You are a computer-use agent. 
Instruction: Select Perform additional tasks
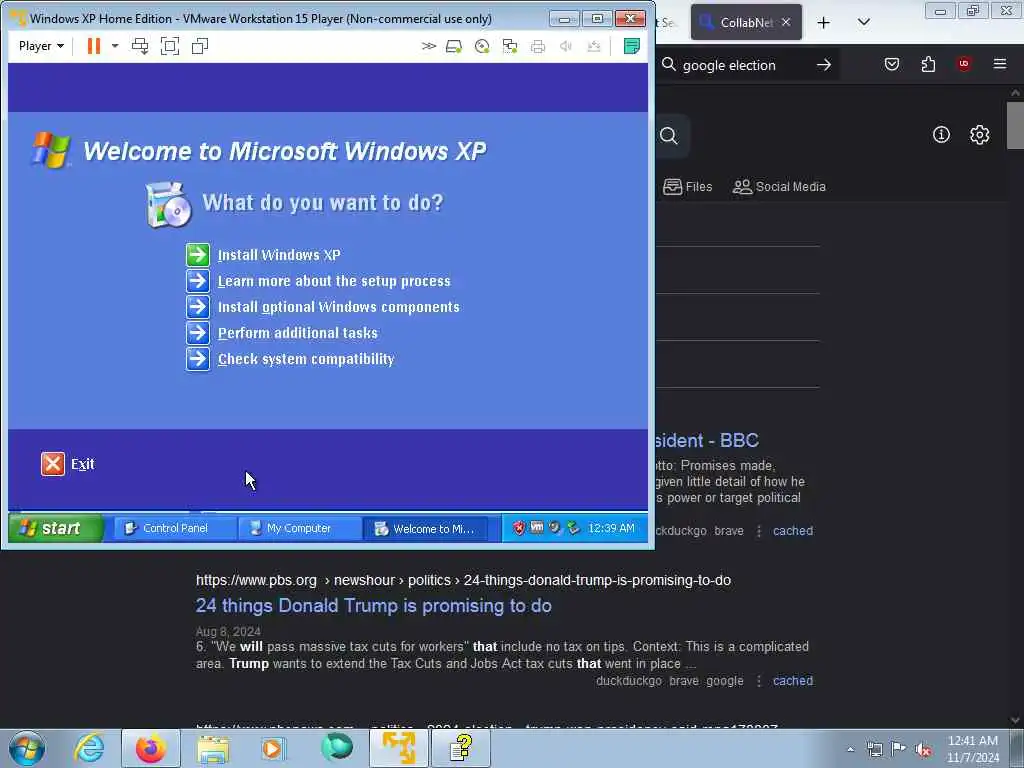[x=298, y=333]
